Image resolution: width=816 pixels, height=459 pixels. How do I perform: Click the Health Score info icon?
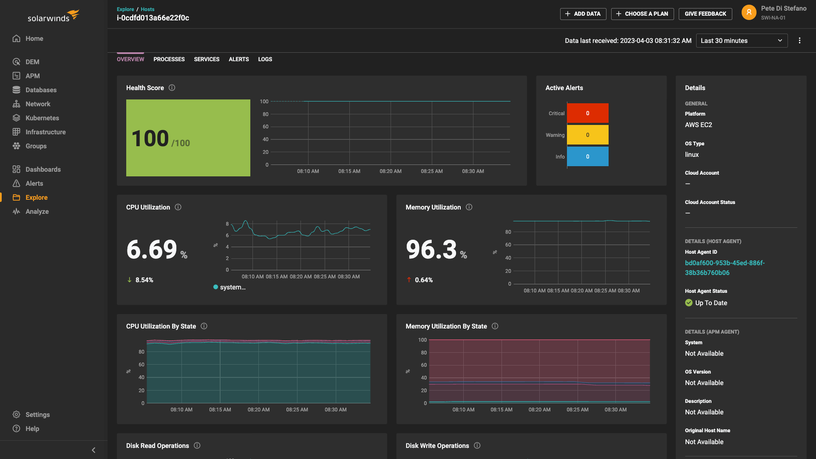point(172,88)
